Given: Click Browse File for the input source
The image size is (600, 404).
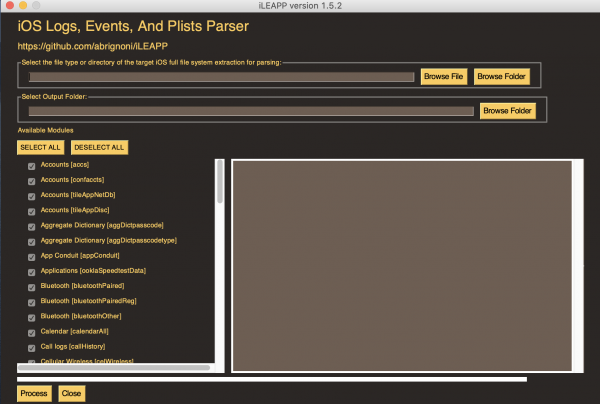Looking at the screenshot, I should [443, 77].
